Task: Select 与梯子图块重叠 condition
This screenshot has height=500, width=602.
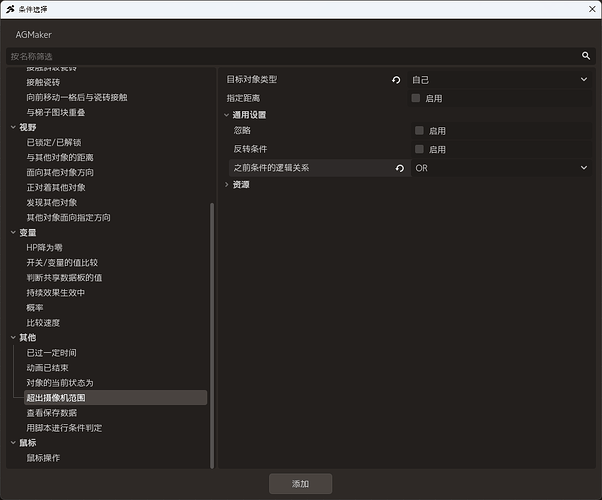Action: click(56, 112)
